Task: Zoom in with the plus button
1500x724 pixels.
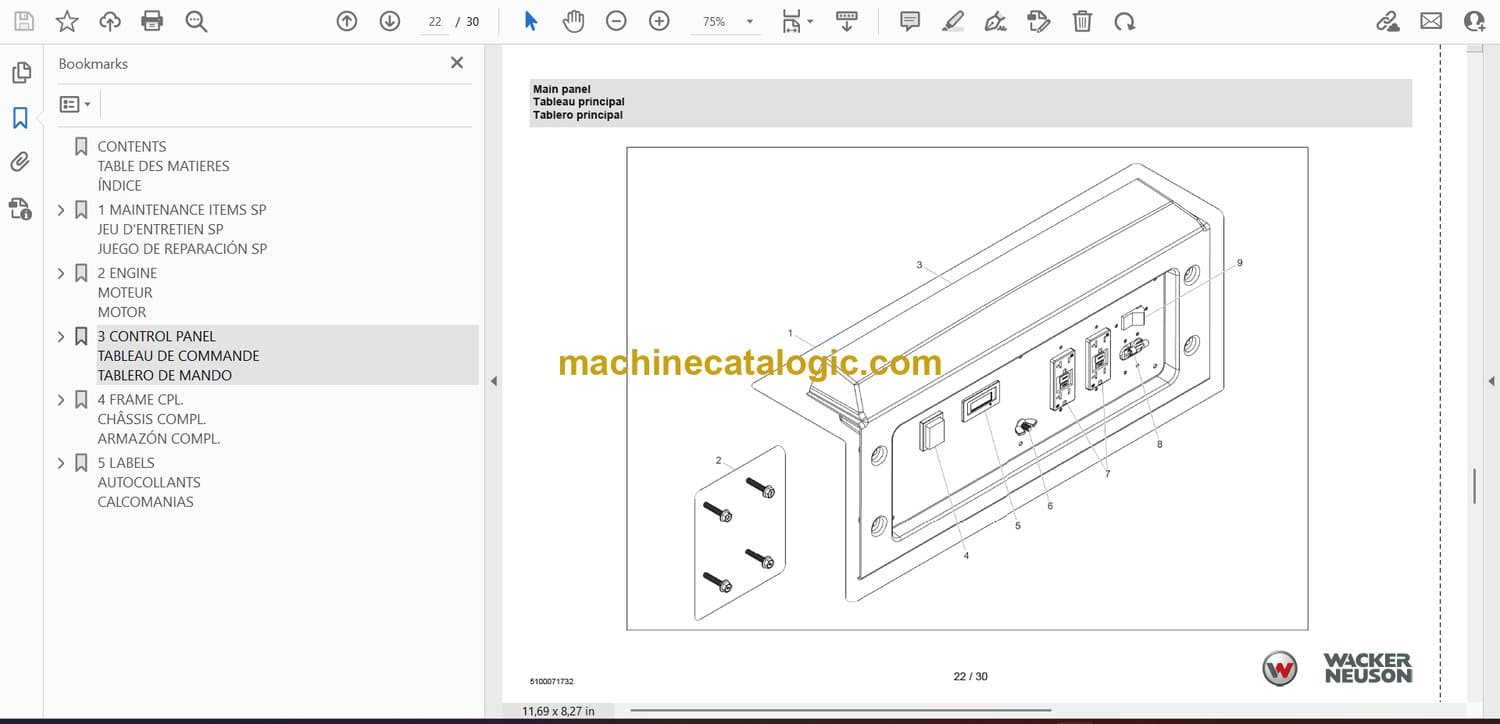Action: click(659, 21)
